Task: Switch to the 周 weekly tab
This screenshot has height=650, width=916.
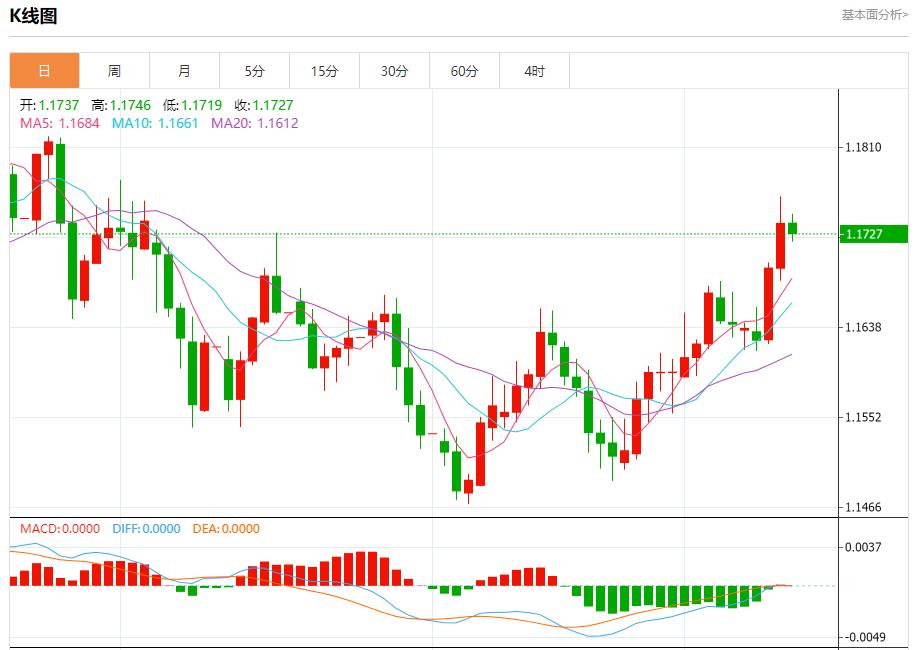Action: coord(114,71)
